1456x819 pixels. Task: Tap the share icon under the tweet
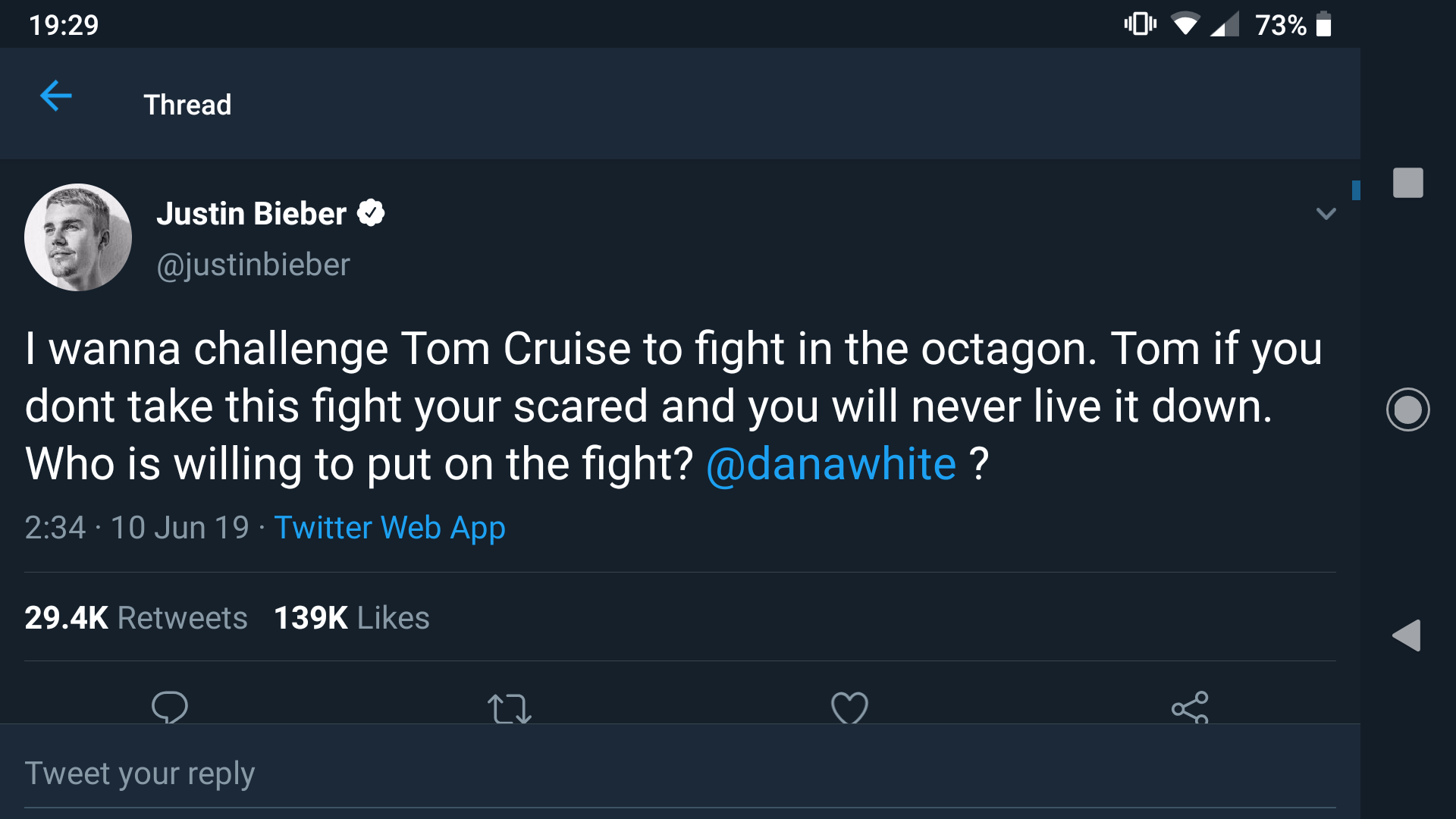pyautogui.click(x=1189, y=708)
